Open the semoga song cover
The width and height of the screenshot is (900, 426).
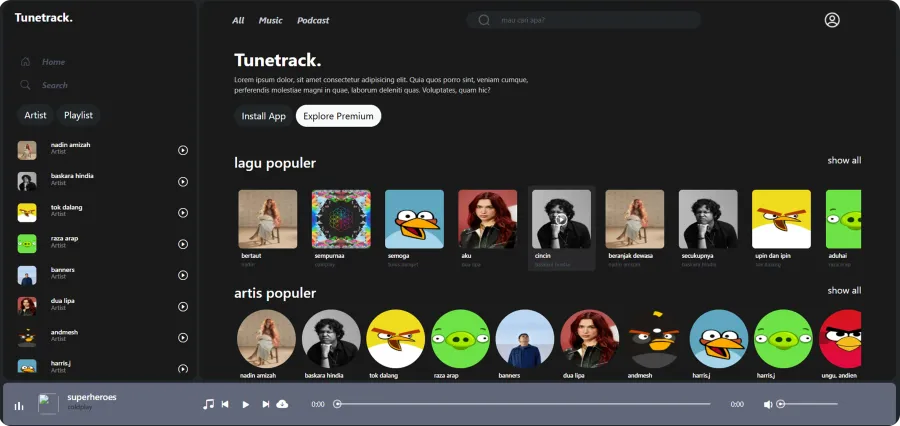point(414,219)
